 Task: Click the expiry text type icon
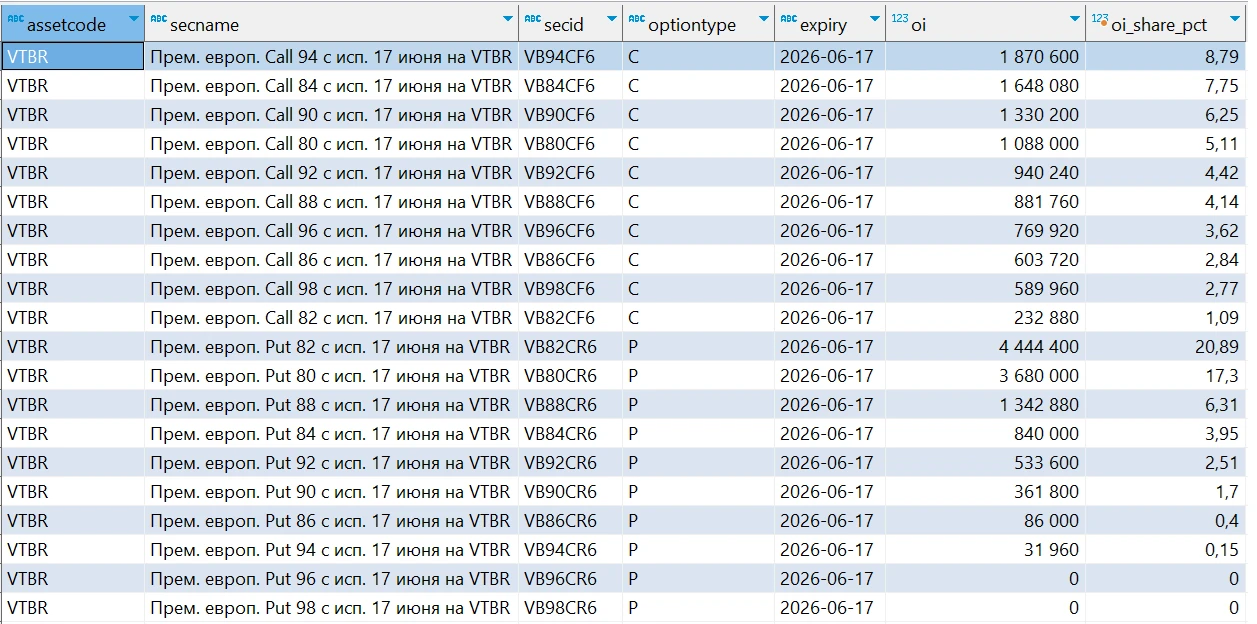(x=788, y=19)
